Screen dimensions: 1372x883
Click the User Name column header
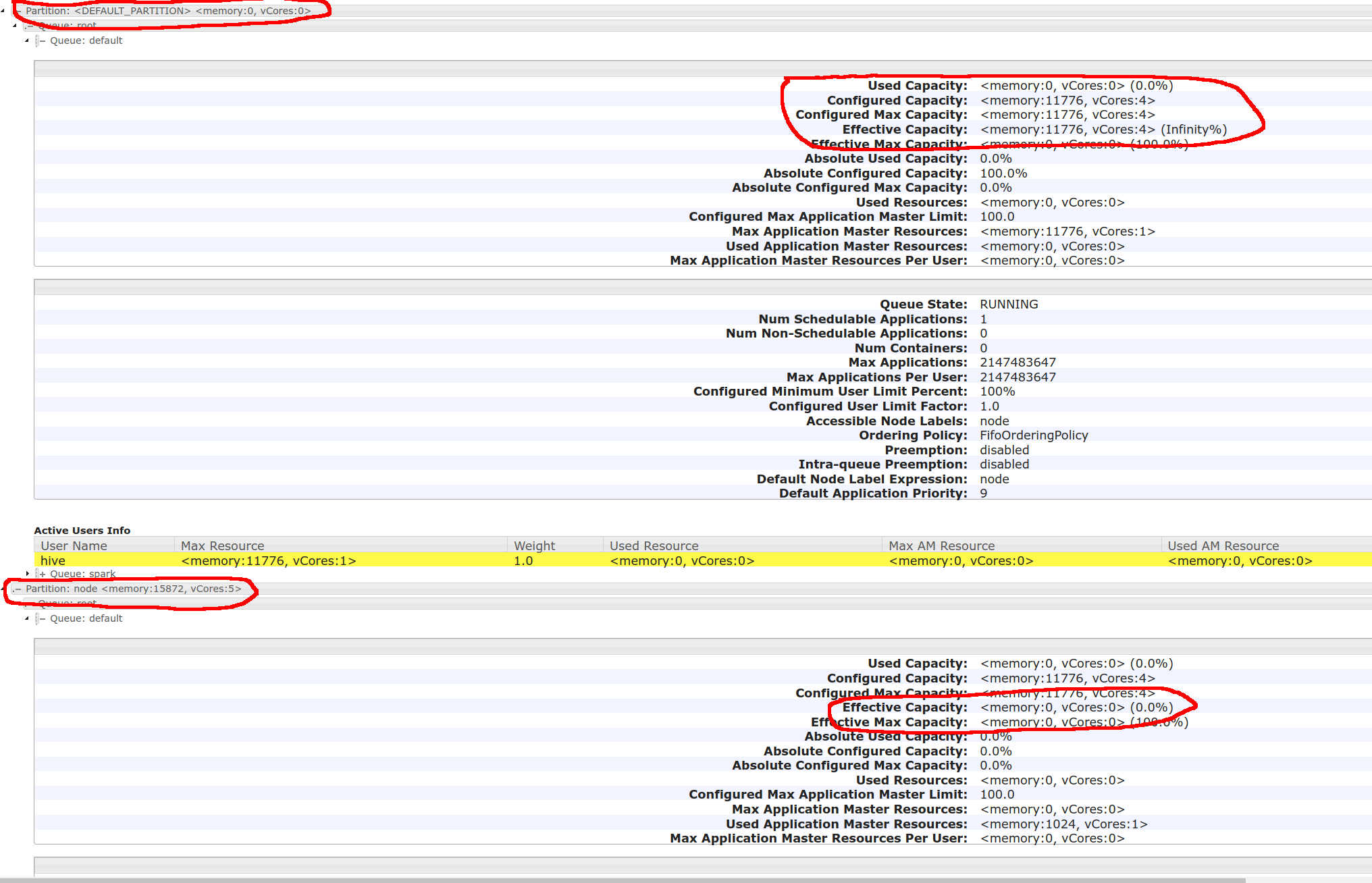coord(74,545)
